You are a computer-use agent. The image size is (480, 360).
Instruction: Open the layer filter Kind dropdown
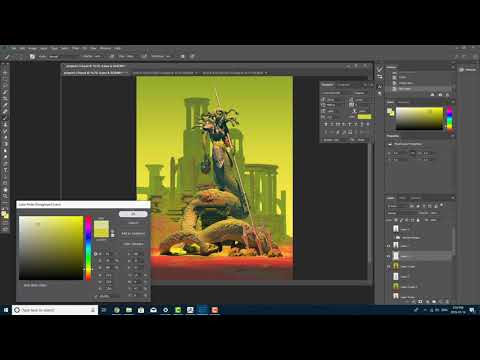pos(398,206)
